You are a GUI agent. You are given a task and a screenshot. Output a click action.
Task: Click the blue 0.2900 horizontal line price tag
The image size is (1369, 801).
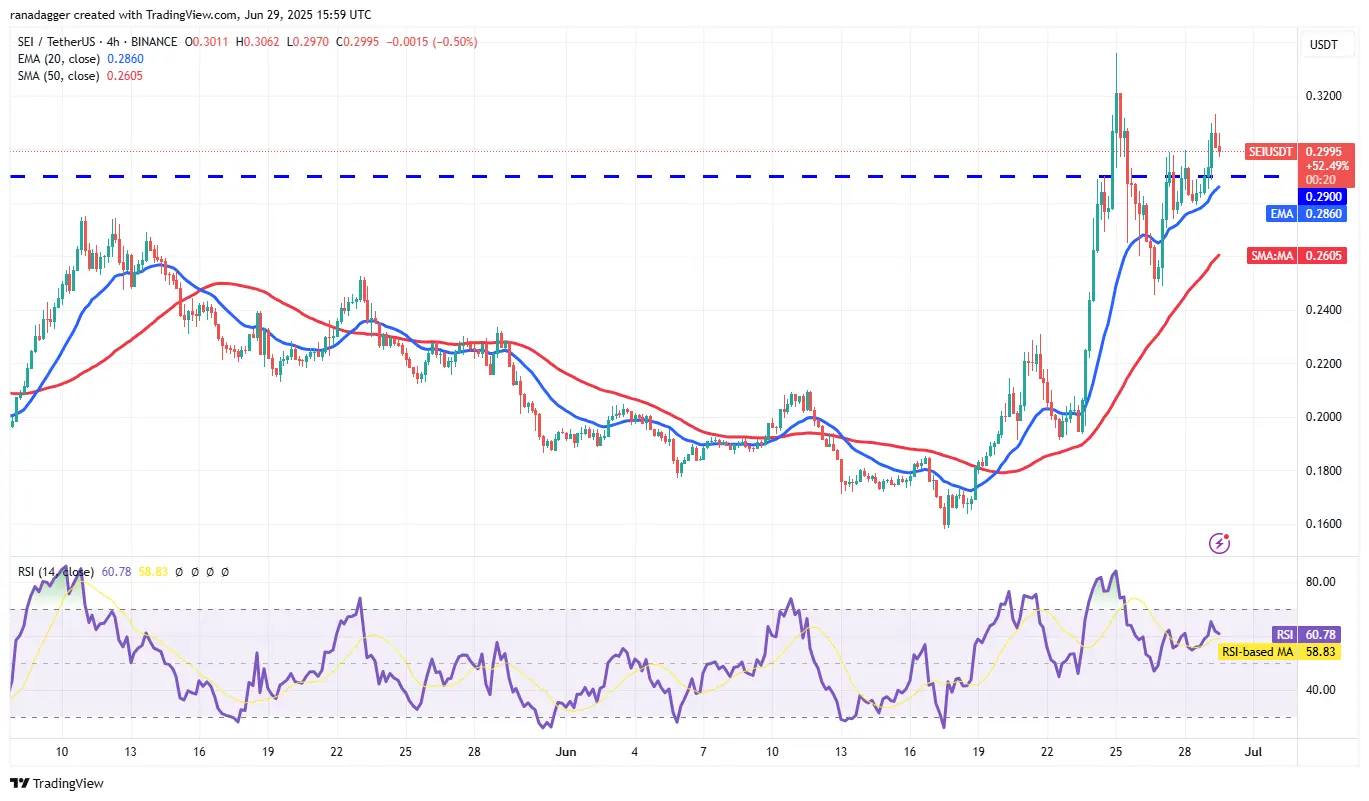coord(1325,197)
